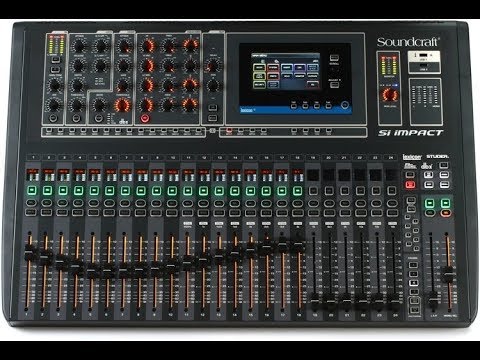Viewport: 480px width, 360px height.
Task: Click the round button at the bottom of the gate section
Action: [x=76, y=118]
